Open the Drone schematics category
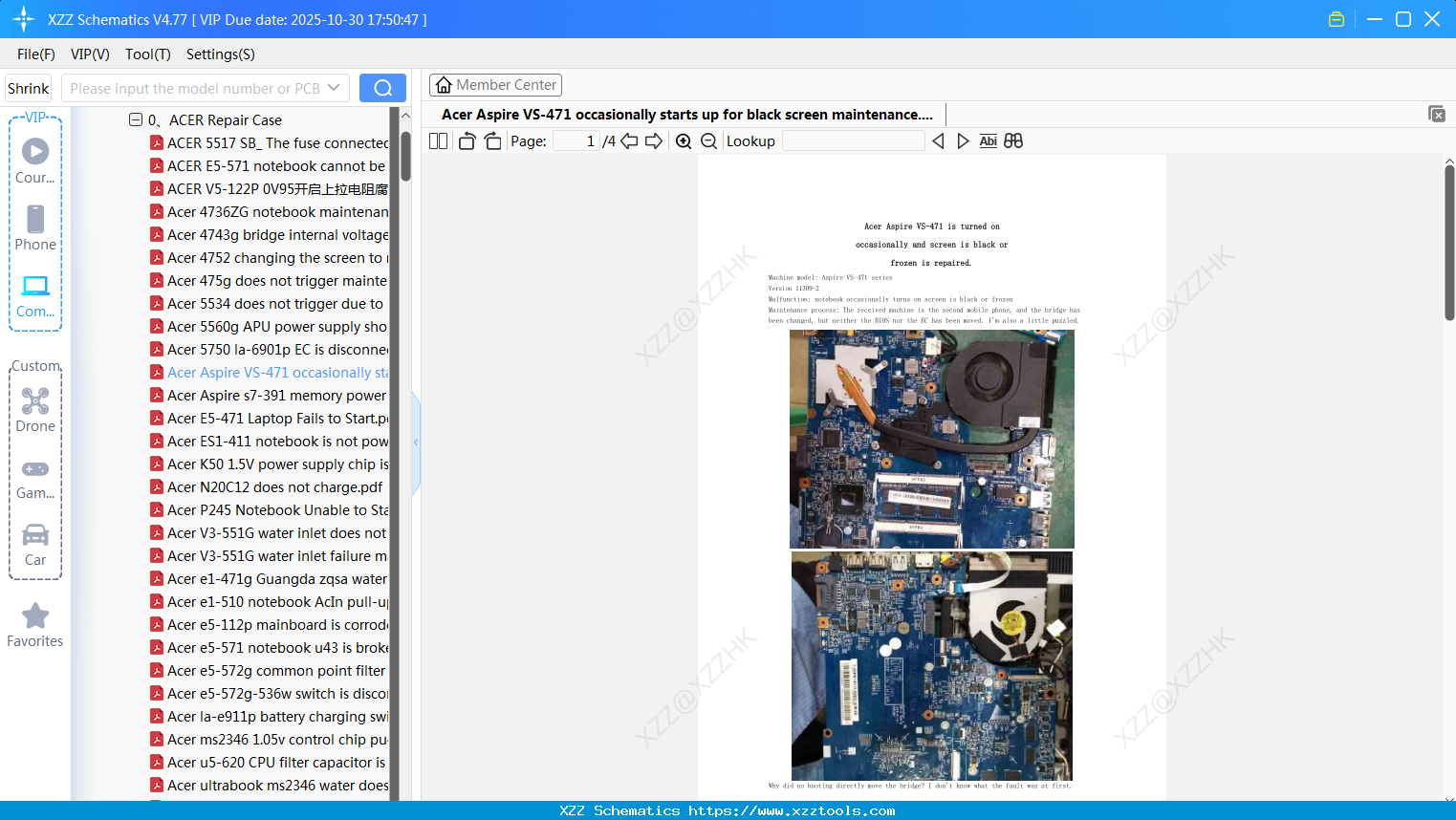 coord(35,410)
